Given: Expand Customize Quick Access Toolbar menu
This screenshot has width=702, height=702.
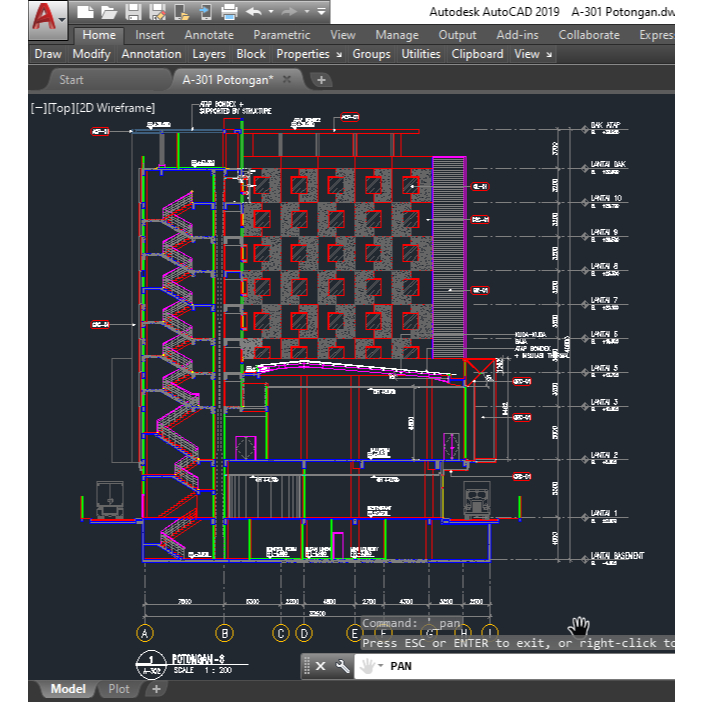Looking at the screenshot, I should coord(321,12).
